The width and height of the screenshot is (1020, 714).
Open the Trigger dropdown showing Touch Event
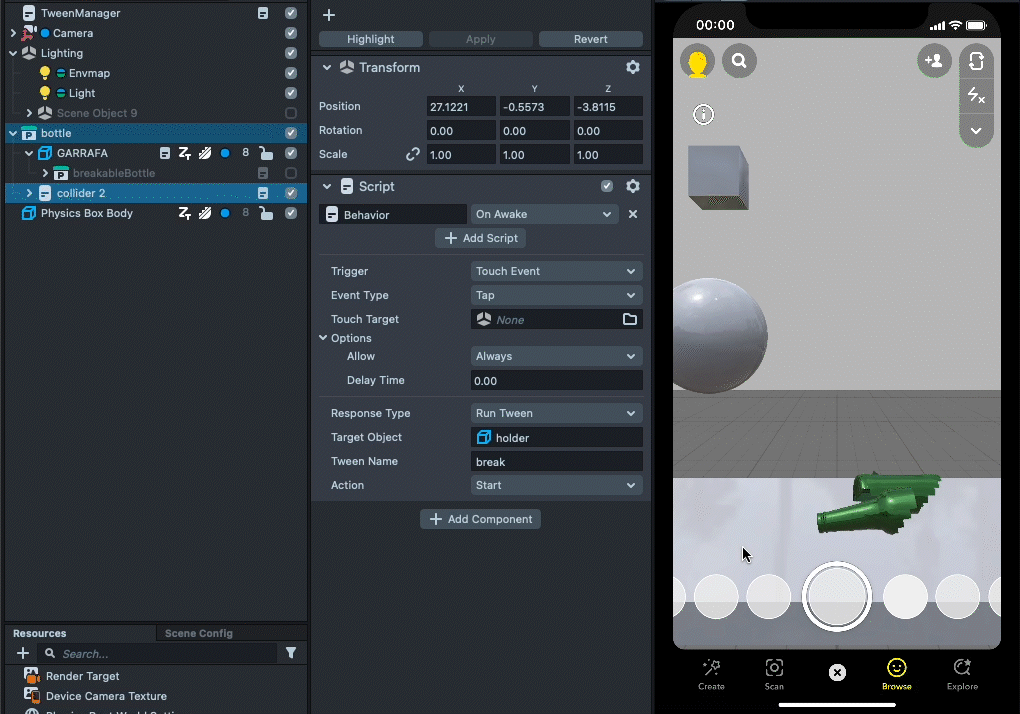tap(556, 271)
